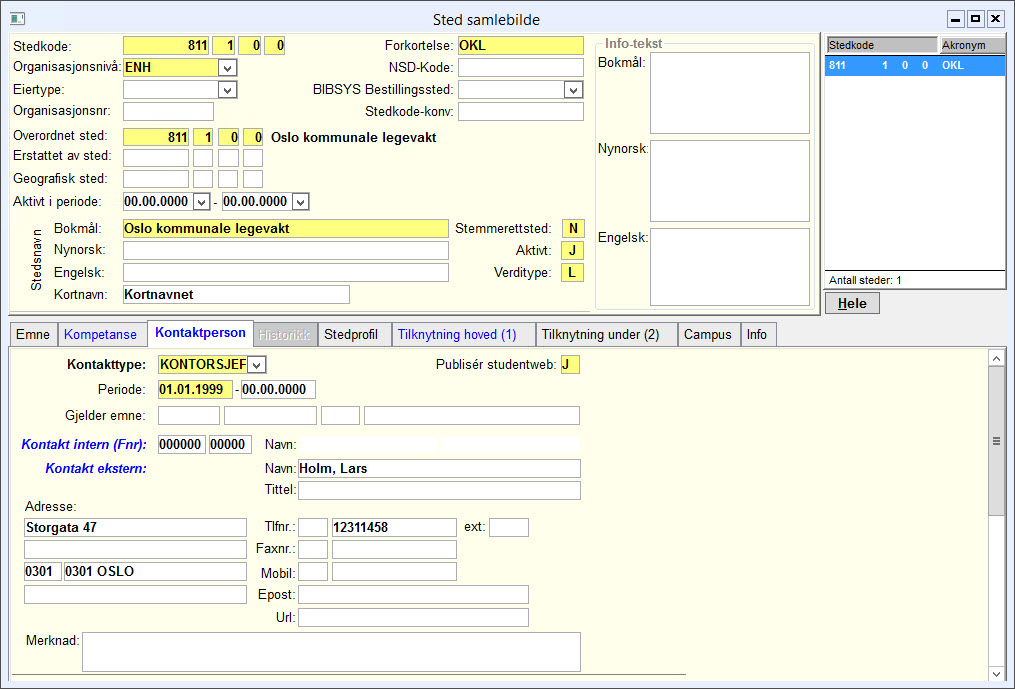
Task: Open the Kompetanse tab
Action: (100, 335)
